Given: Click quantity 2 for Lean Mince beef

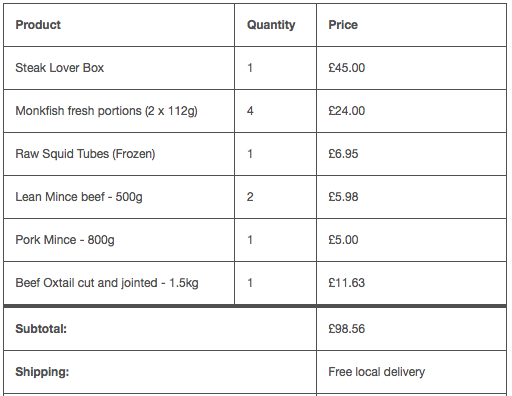Looking at the screenshot, I should click(250, 197).
